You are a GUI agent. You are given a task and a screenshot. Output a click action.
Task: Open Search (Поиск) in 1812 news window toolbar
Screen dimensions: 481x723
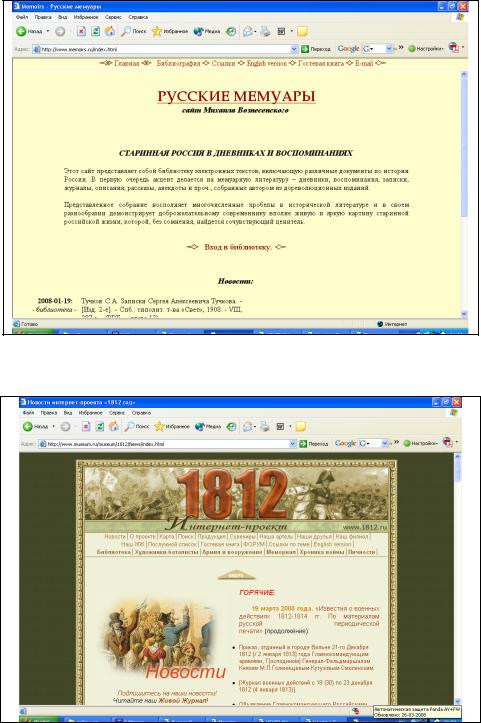(137, 427)
